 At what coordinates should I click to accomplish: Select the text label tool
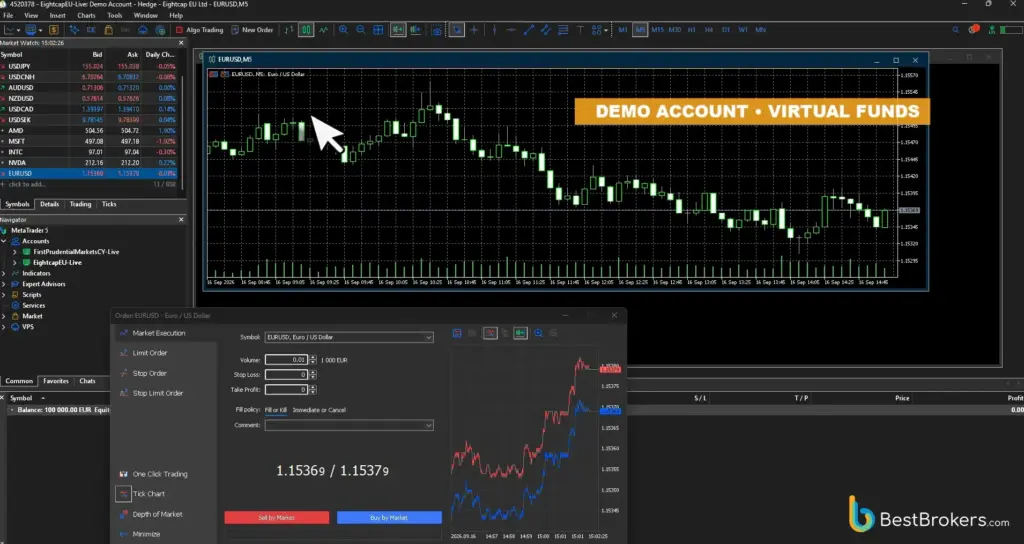[x=580, y=30]
